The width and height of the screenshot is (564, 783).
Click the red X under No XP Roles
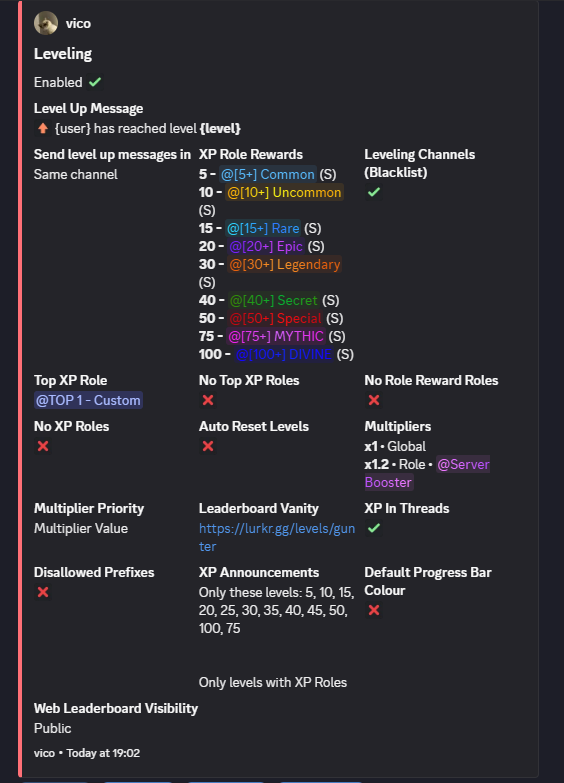43,446
